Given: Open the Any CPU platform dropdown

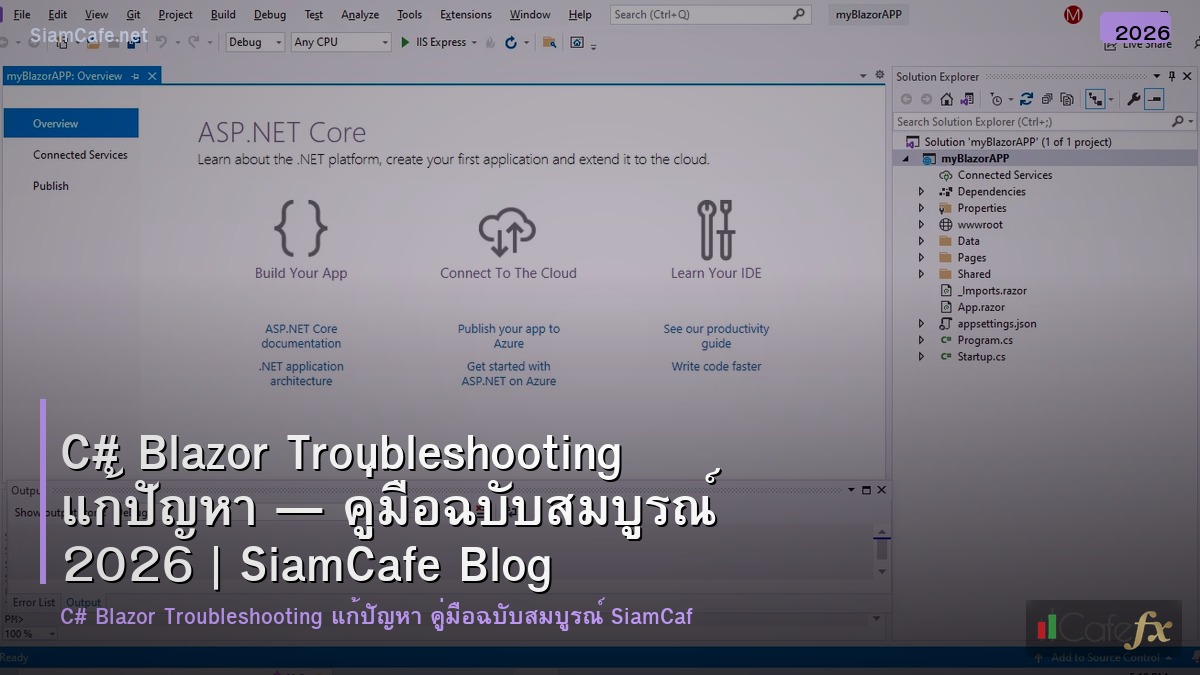Looking at the screenshot, I should (340, 42).
